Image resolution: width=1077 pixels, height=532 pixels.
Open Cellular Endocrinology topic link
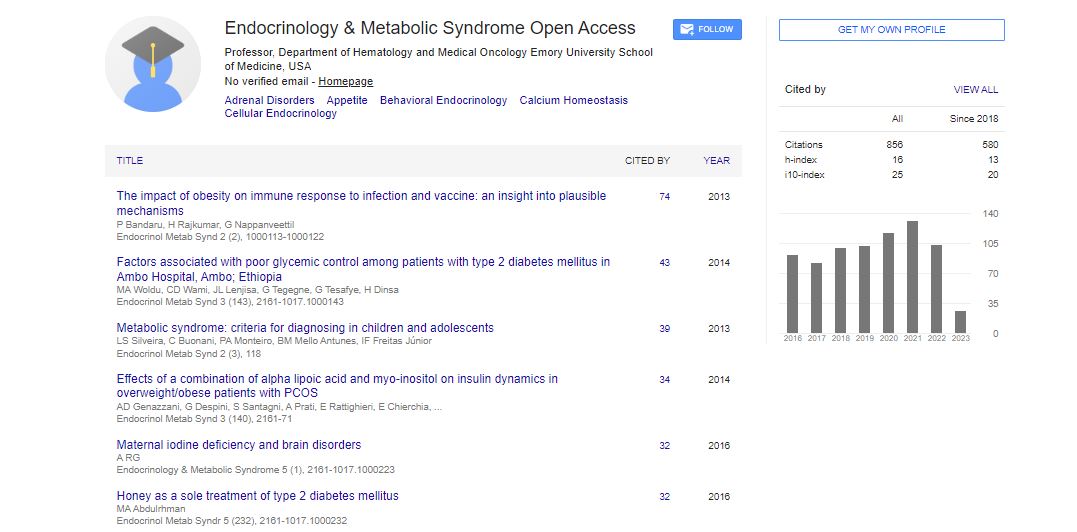click(280, 114)
